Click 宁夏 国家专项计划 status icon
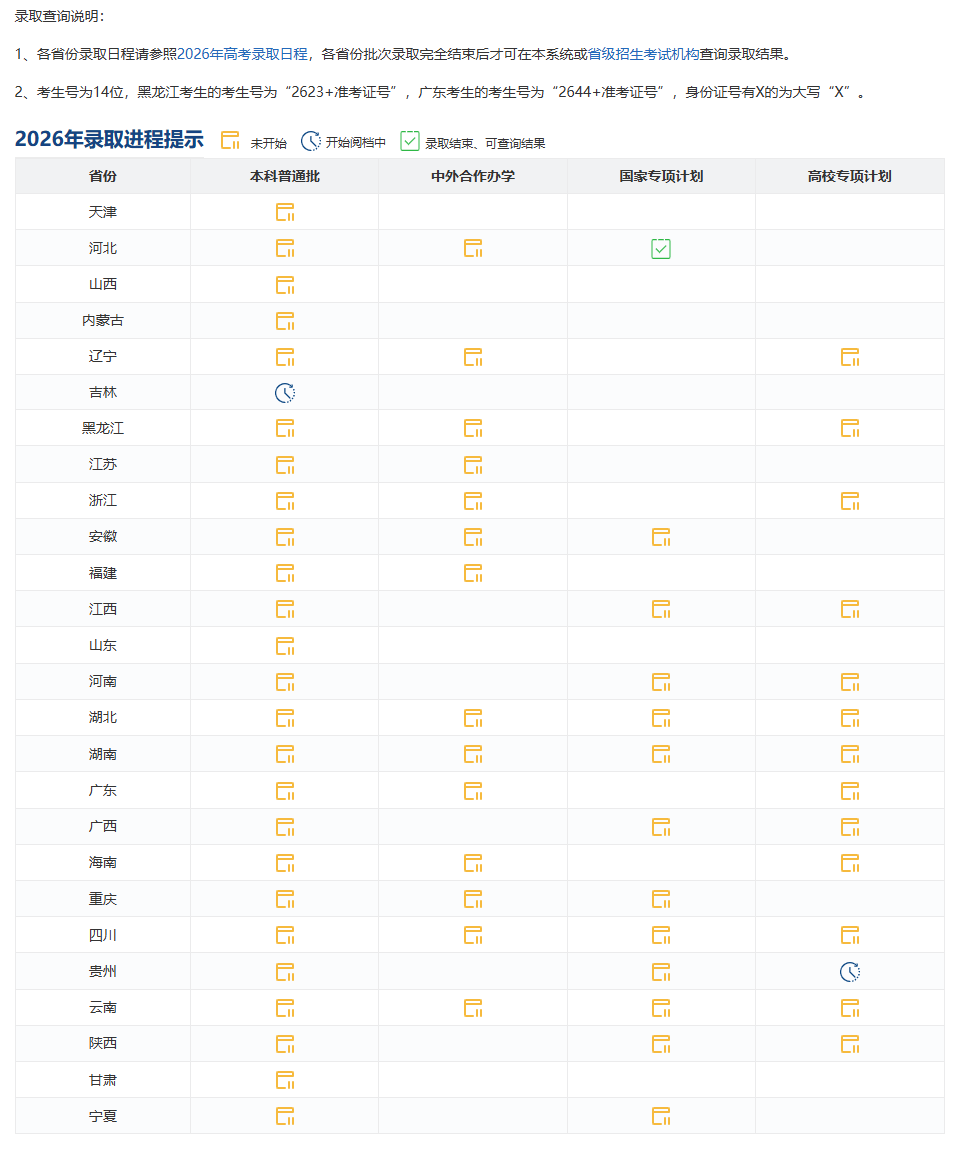Screen dimensions: 957x1166 coord(661,1117)
